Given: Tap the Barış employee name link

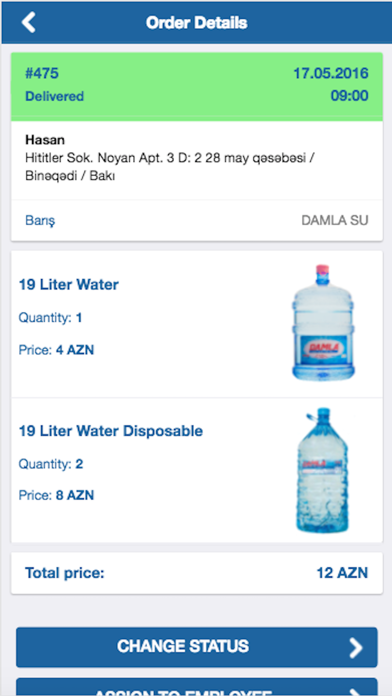Looking at the screenshot, I should pyautogui.click(x=40, y=221).
